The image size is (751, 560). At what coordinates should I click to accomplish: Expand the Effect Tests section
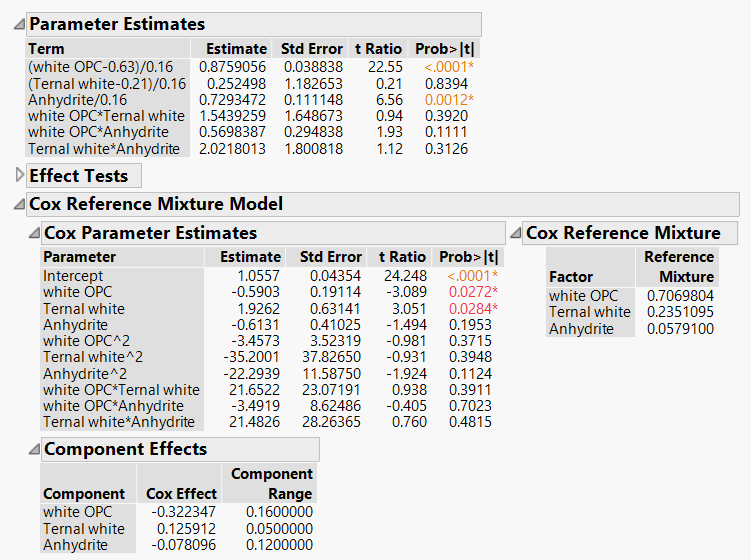(x=20, y=175)
